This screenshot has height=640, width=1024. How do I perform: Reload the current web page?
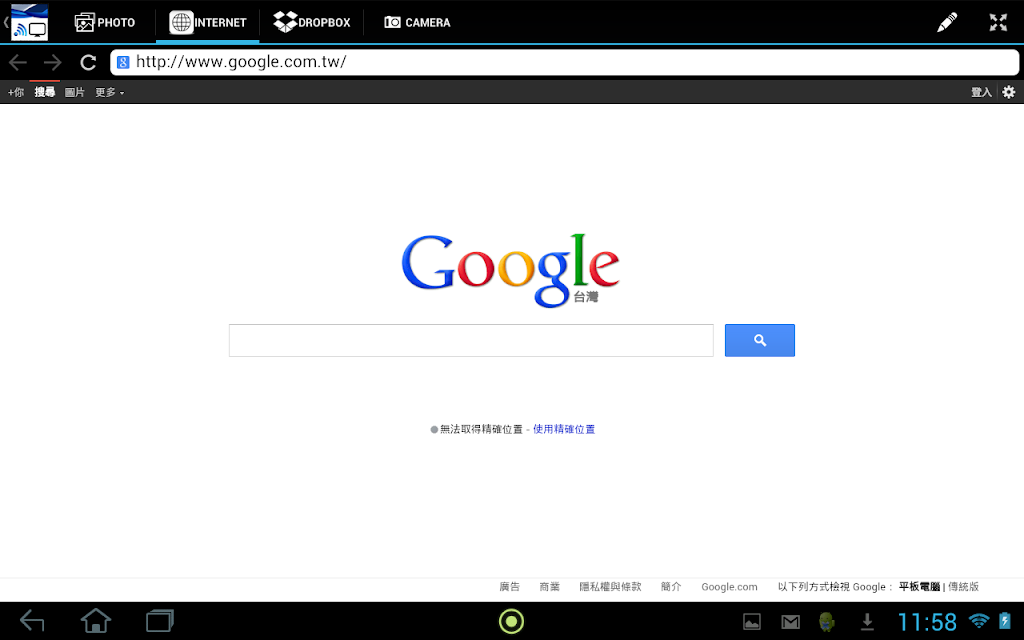88,63
